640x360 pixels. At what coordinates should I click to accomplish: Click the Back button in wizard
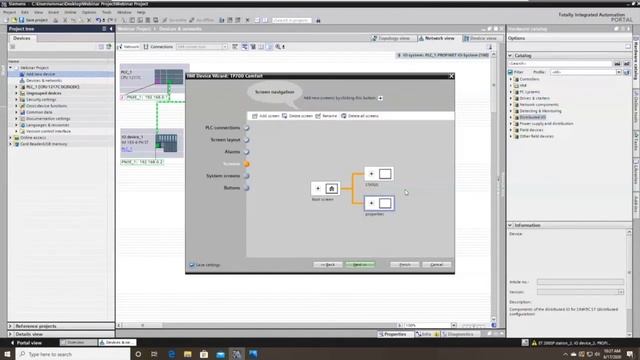coord(328,264)
